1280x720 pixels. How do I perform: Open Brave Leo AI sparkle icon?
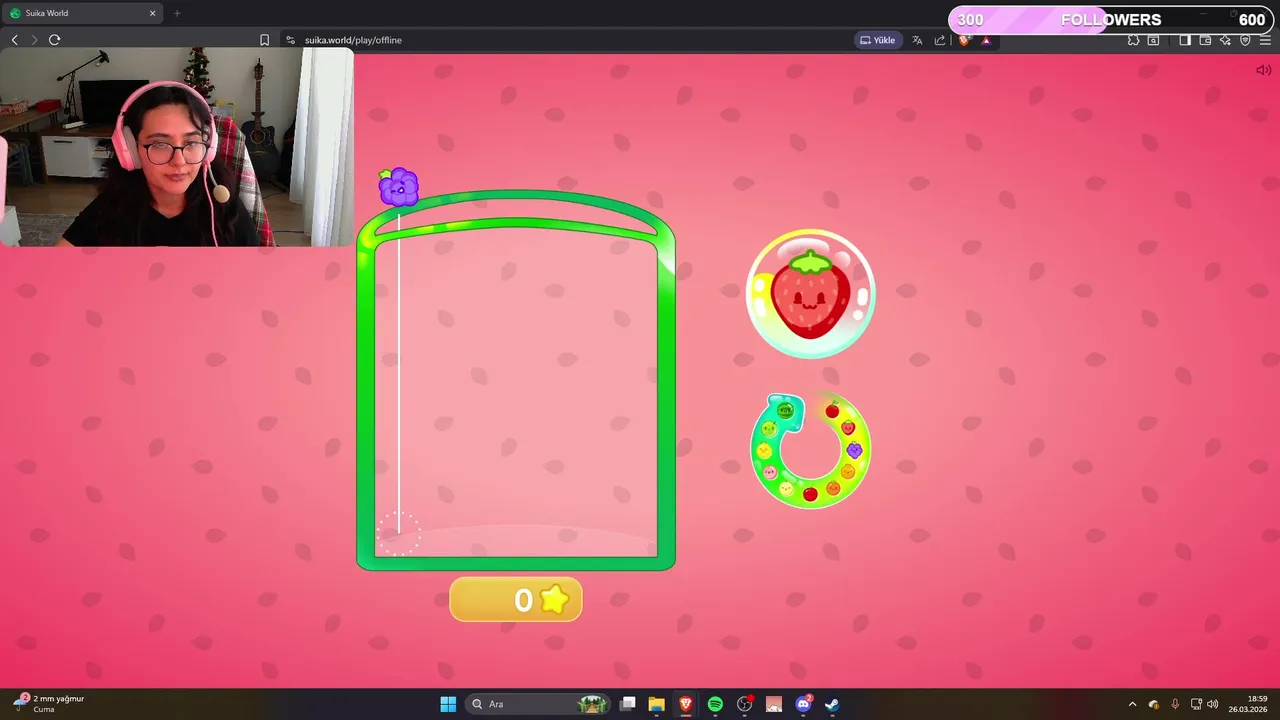pos(1225,40)
